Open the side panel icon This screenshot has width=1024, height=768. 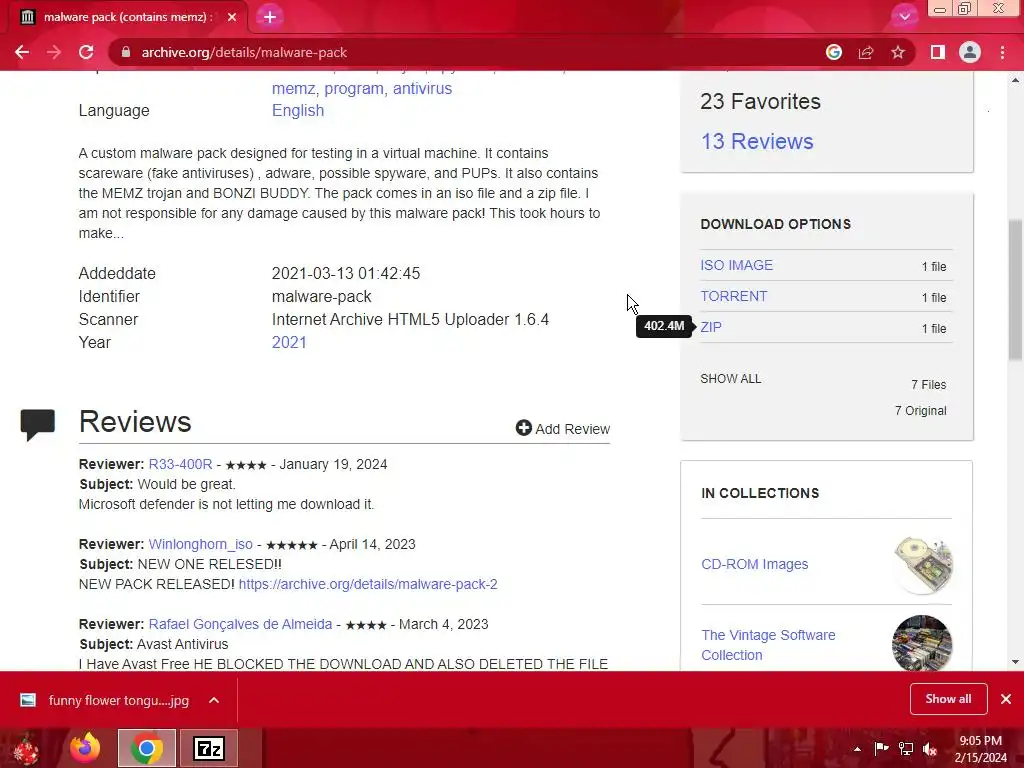pos(938,52)
